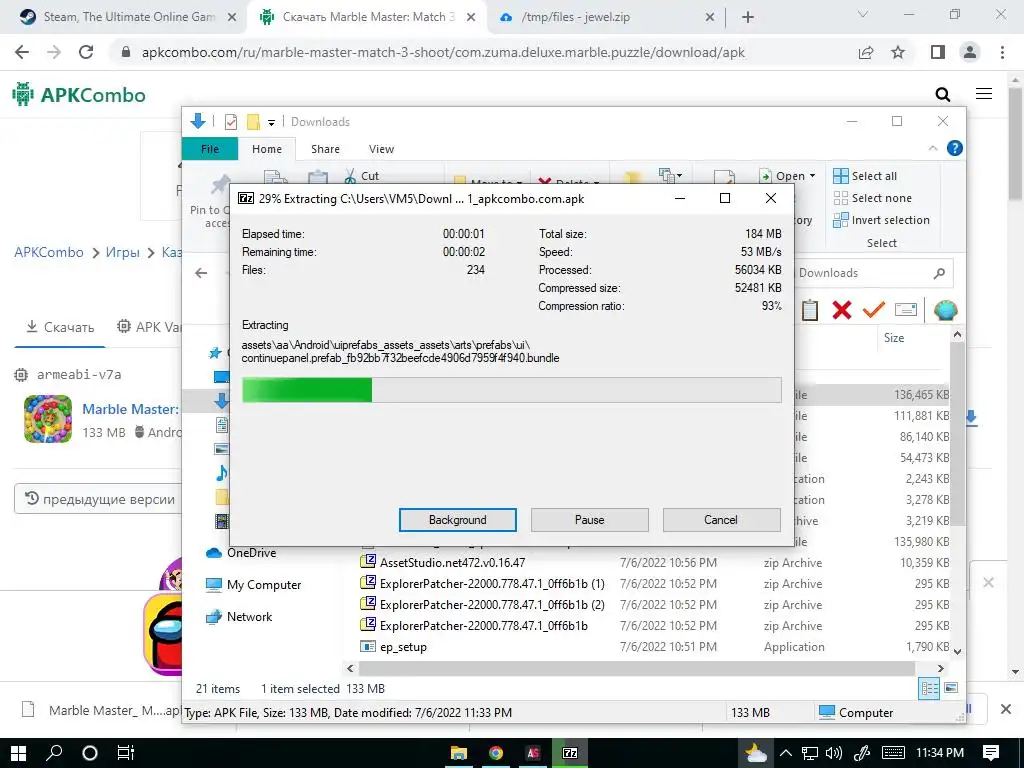This screenshot has width=1024, height=768.
Task: Switch to the Home ribbon tab
Action: tap(266, 149)
